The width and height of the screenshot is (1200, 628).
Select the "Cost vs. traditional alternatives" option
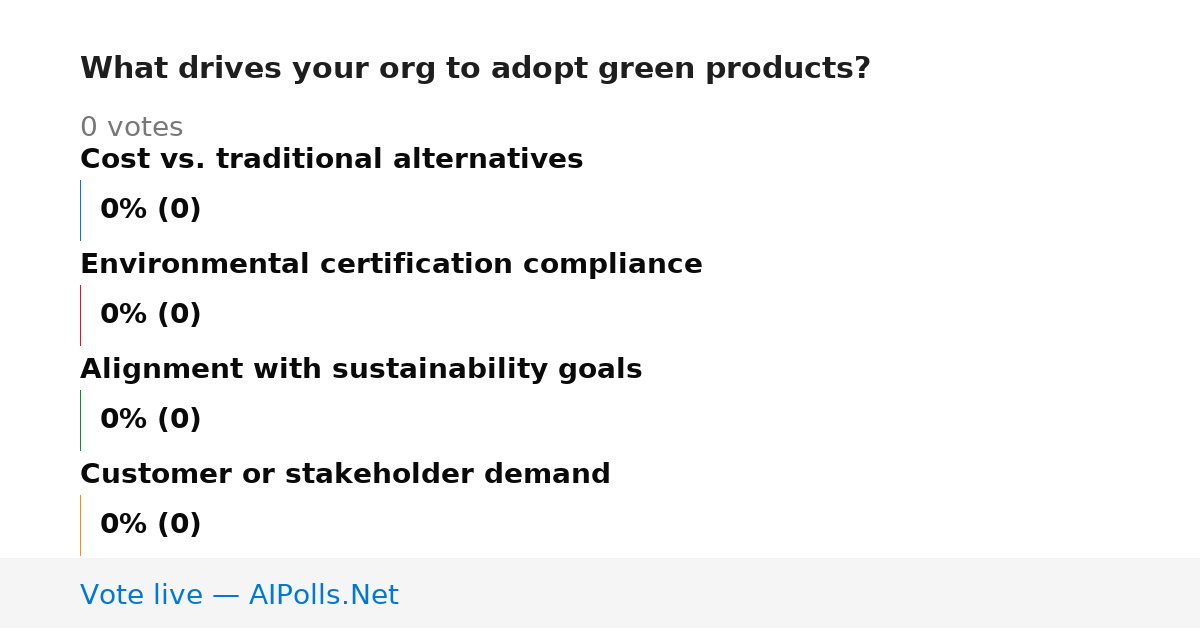click(331, 159)
